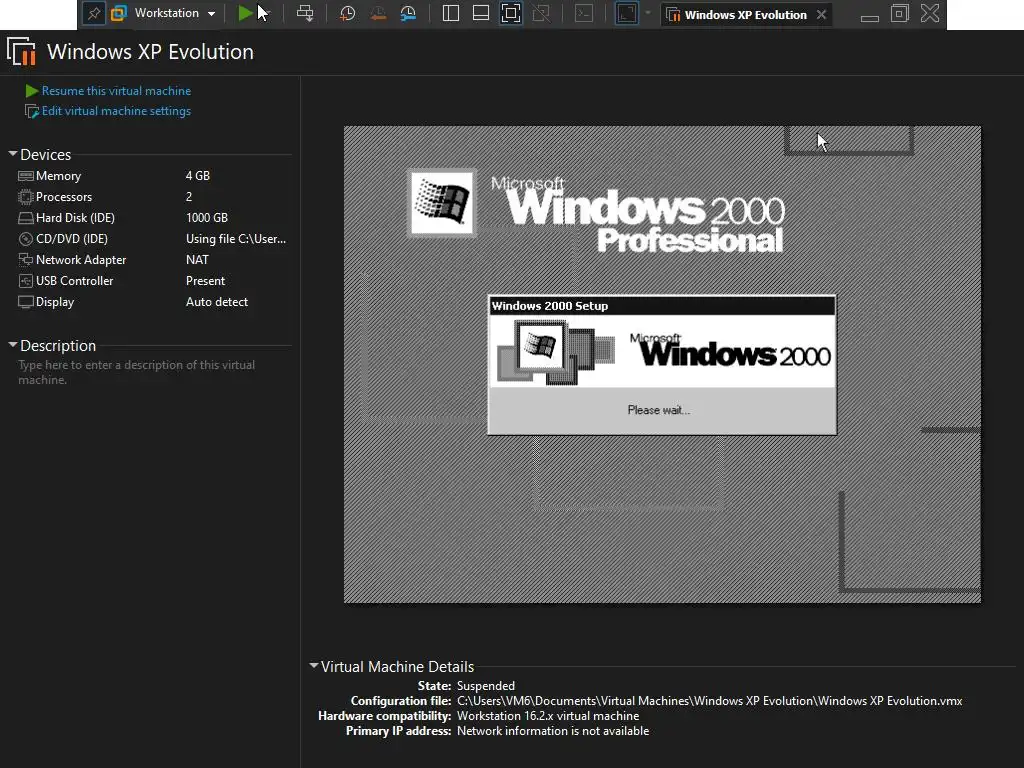
Task: Select the Display device row
Action: (x=152, y=302)
